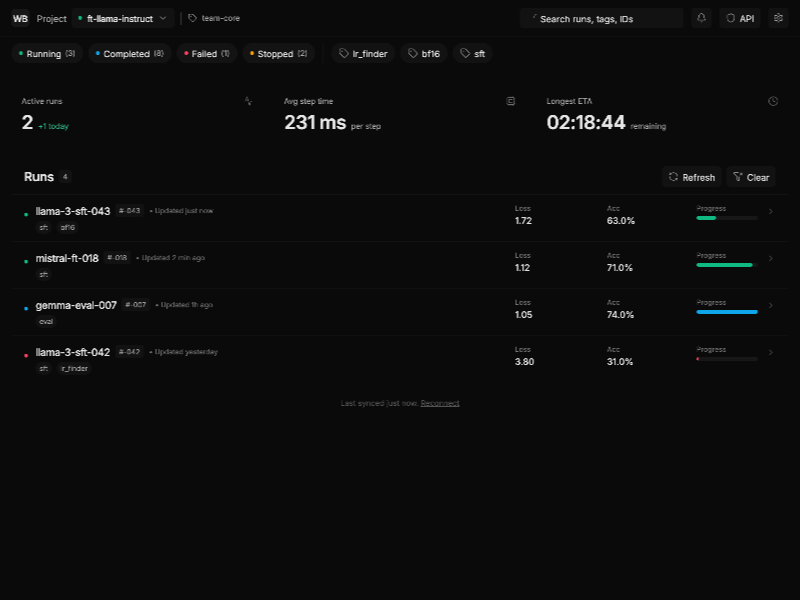Click the Reconnect link at the bottom
800x600 pixels.
click(x=439, y=402)
